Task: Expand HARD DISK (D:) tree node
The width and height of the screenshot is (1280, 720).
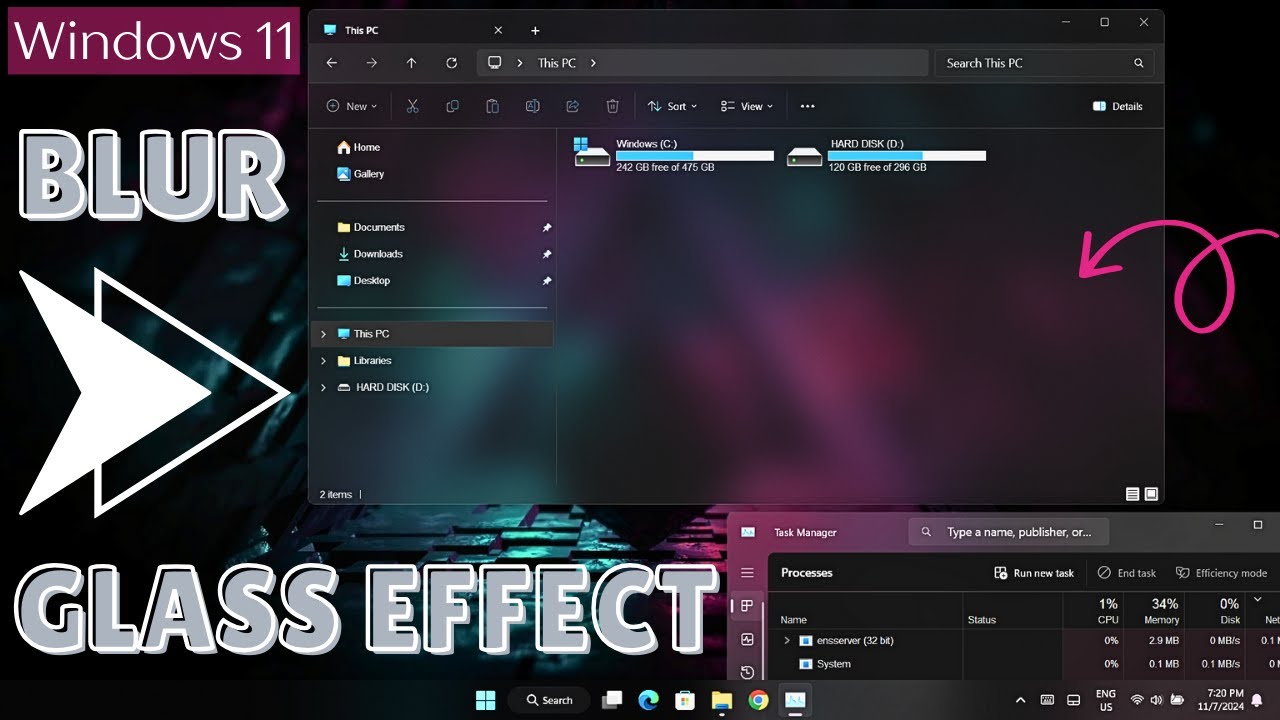Action: 323,387
